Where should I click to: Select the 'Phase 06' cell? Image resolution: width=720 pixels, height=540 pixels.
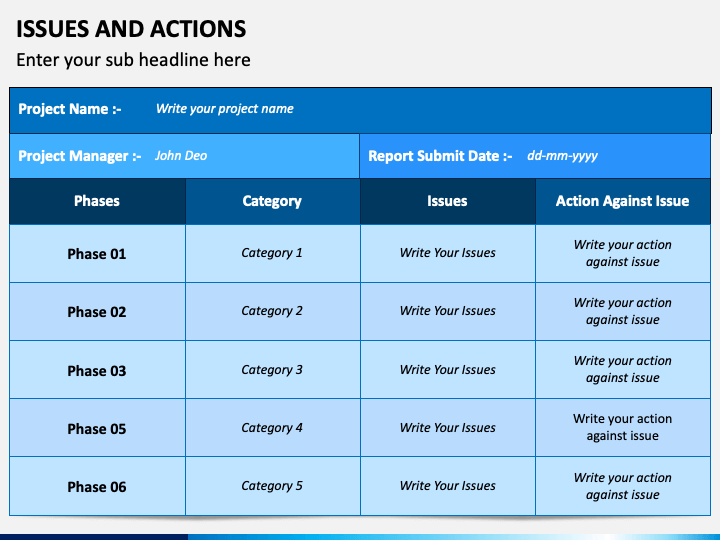(x=97, y=486)
